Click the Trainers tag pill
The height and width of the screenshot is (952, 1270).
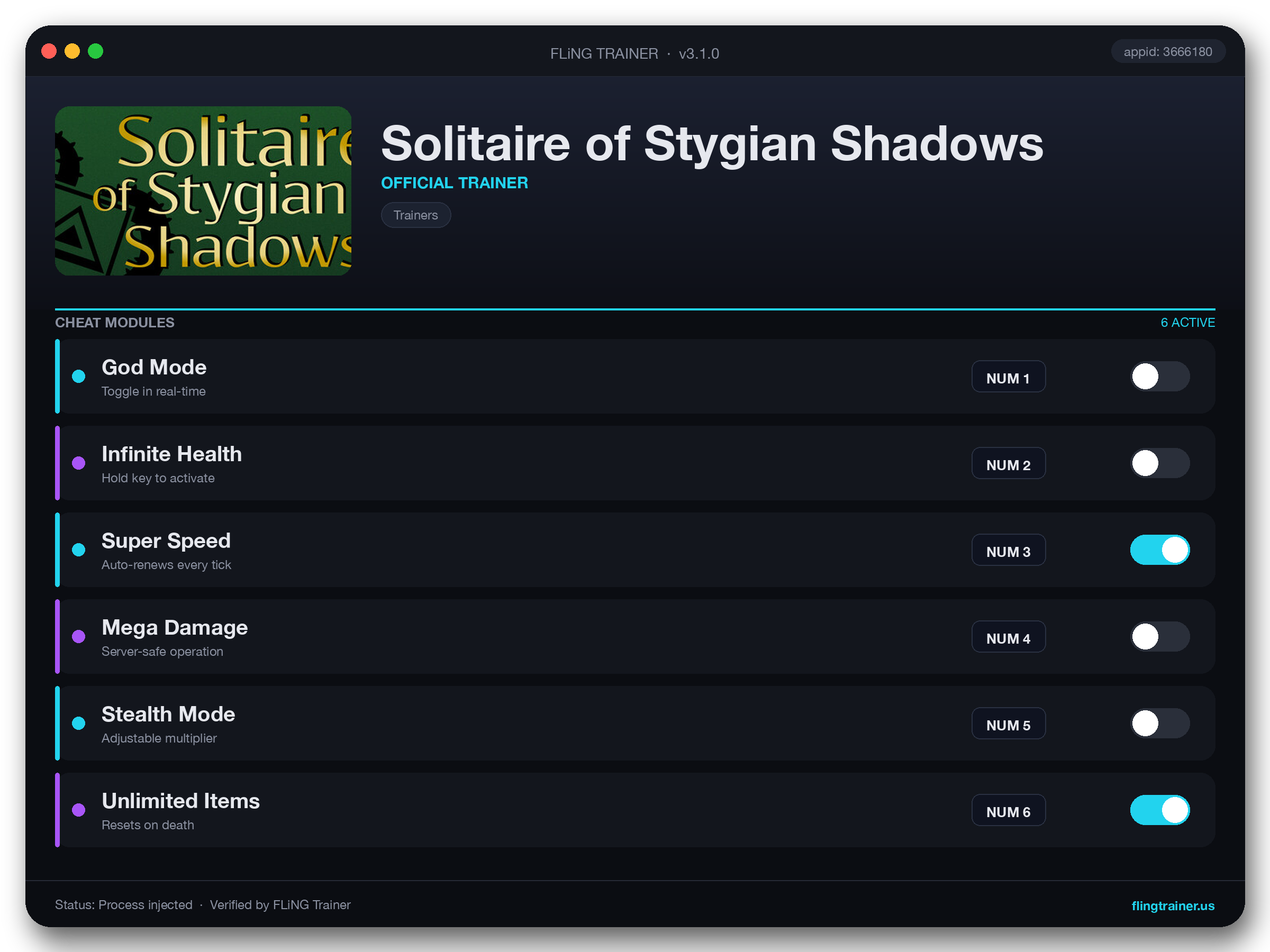pos(416,215)
